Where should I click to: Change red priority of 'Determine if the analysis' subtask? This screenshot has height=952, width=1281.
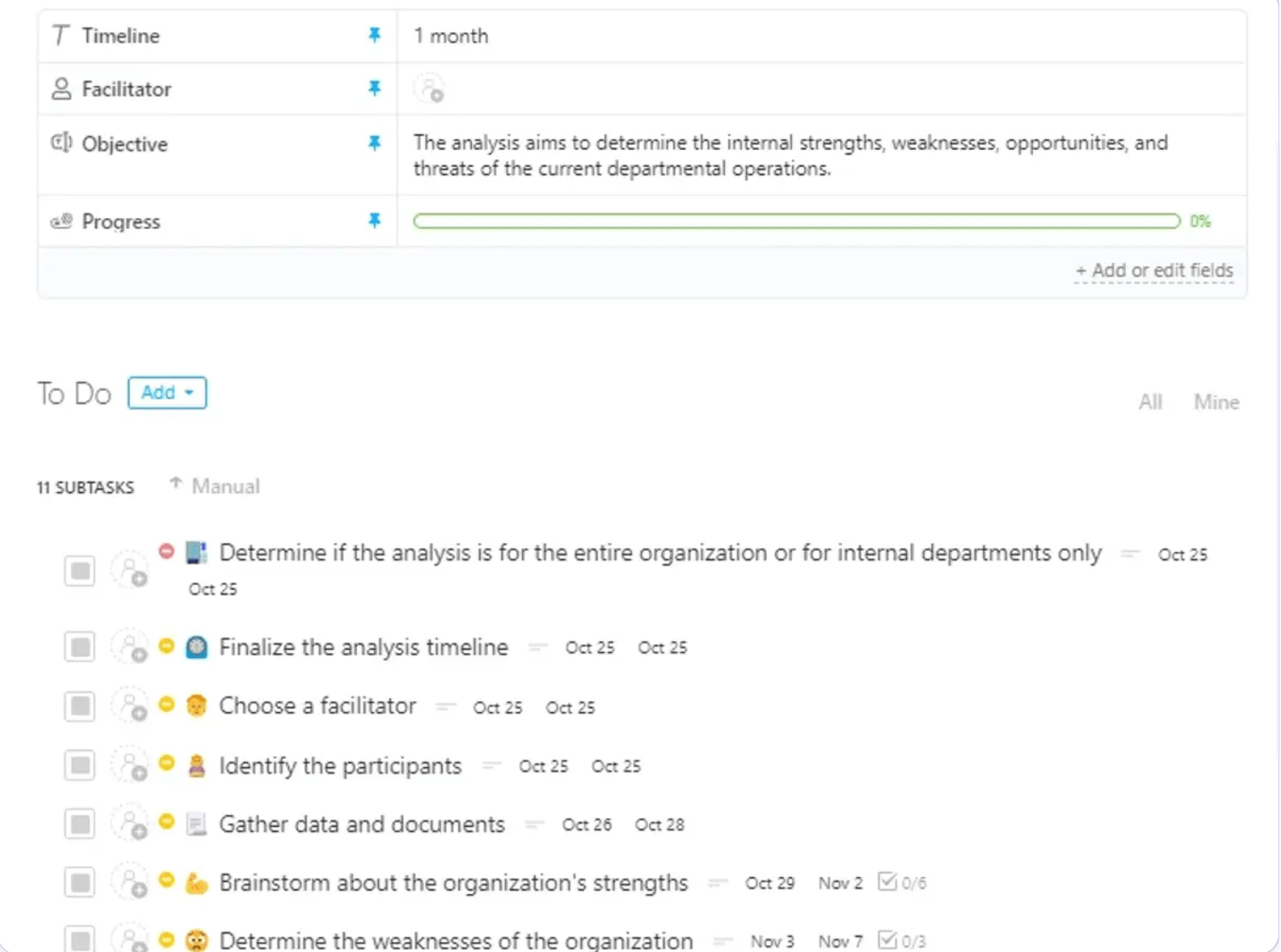point(167,552)
